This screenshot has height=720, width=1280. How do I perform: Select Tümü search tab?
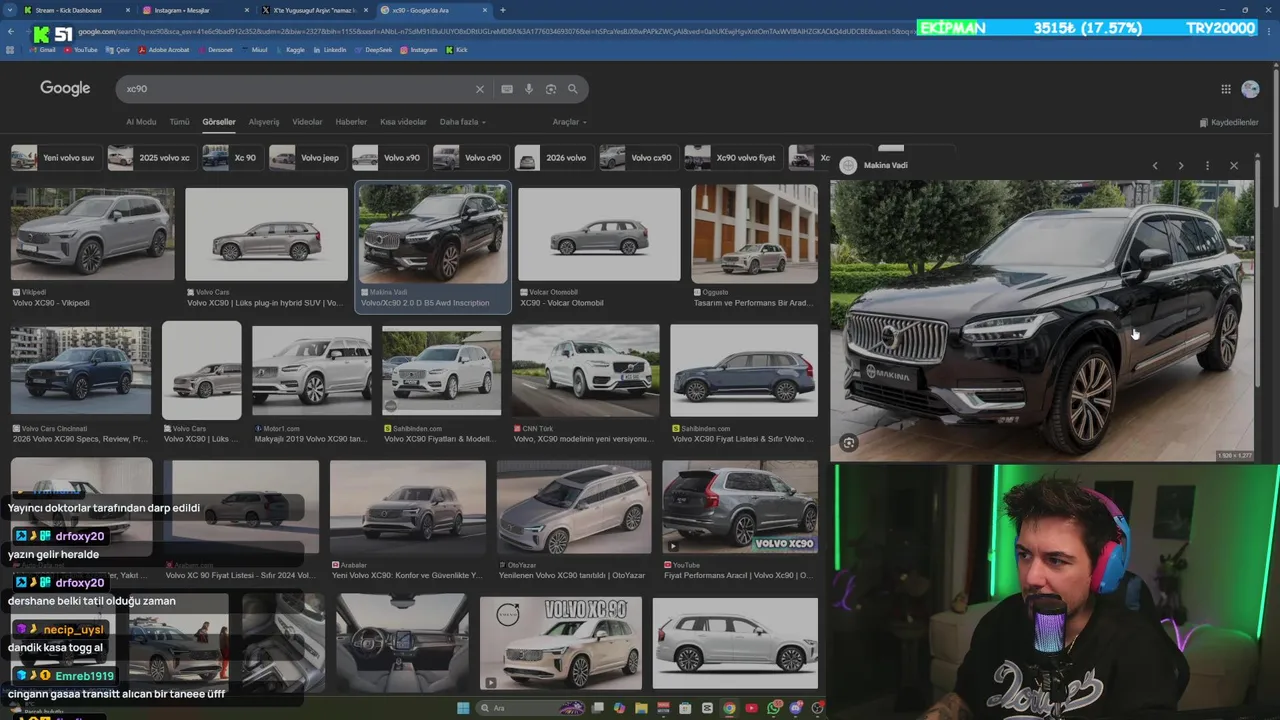click(x=179, y=122)
